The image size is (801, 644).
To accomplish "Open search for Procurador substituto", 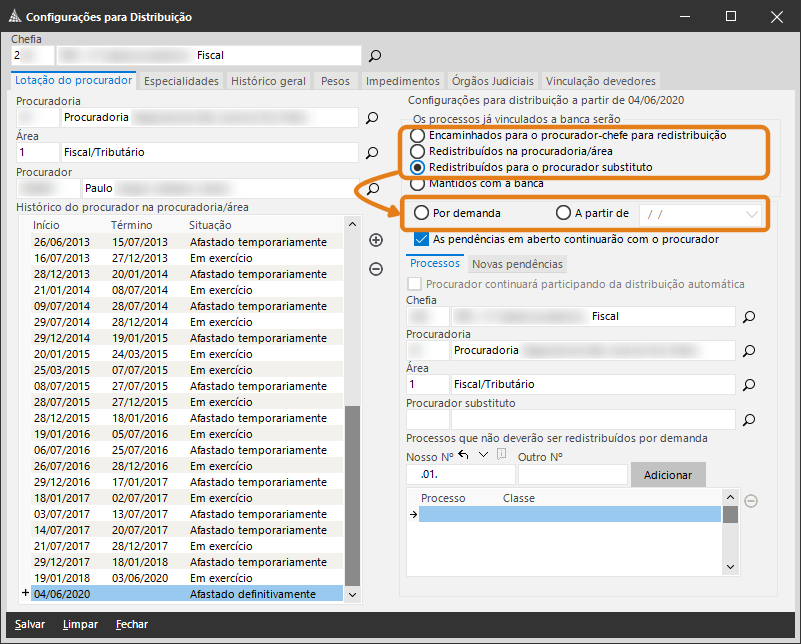I will pyautogui.click(x=748, y=420).
